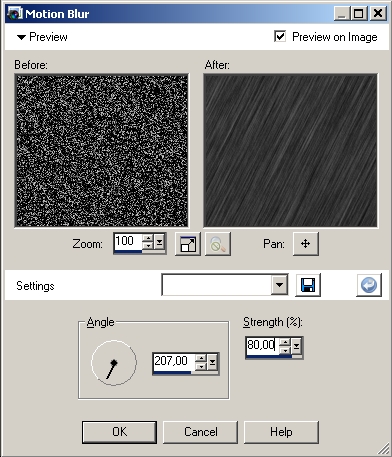Open Help for Motion Blur

click(281, 432)
